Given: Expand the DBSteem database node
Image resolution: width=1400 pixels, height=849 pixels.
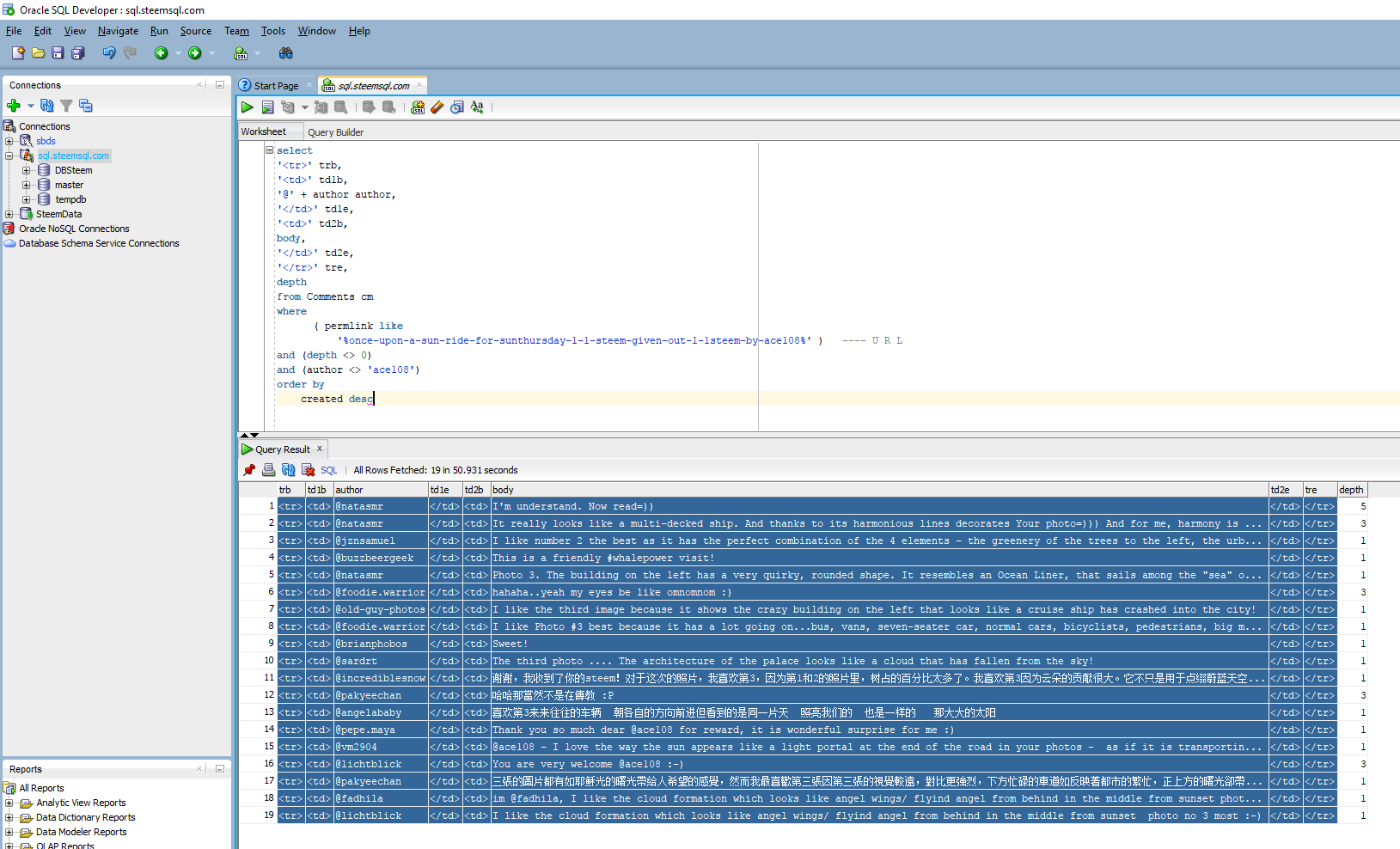Looking at the screenshot, I should tap(26, 170).
